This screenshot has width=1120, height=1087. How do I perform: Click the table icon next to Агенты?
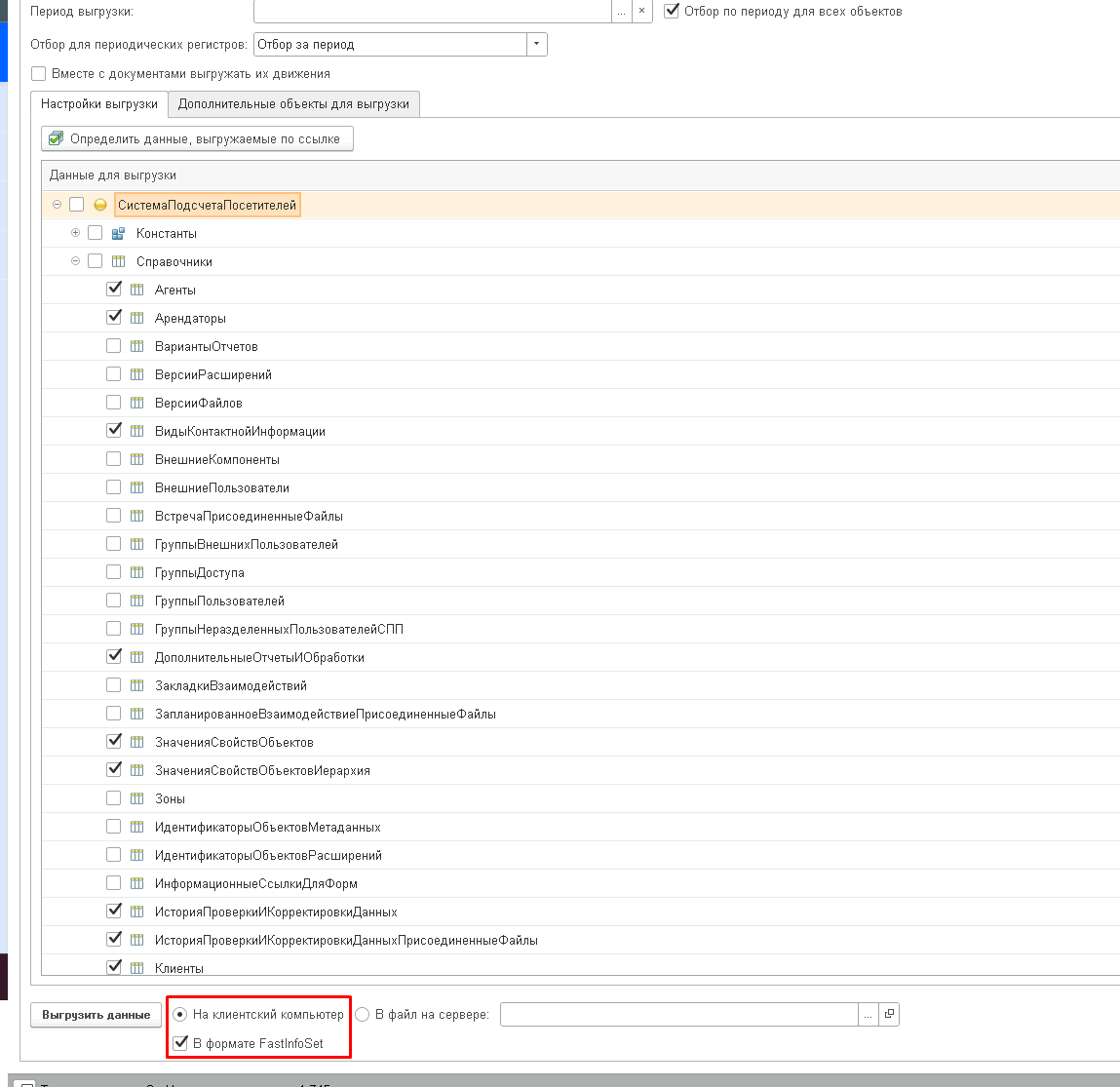tap(137, 290)
